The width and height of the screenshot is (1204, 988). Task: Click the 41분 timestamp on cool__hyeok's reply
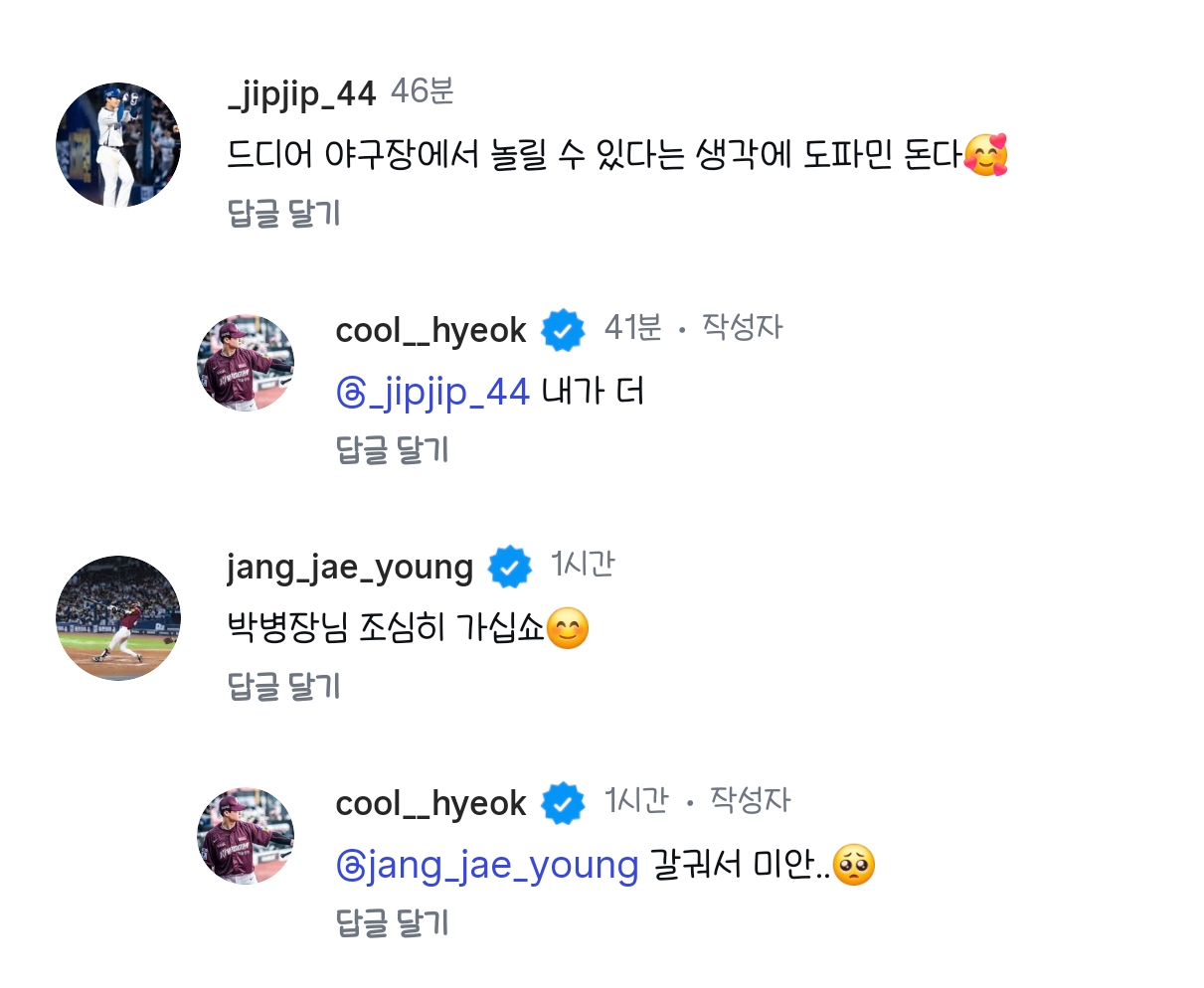[x=632, y=328]
